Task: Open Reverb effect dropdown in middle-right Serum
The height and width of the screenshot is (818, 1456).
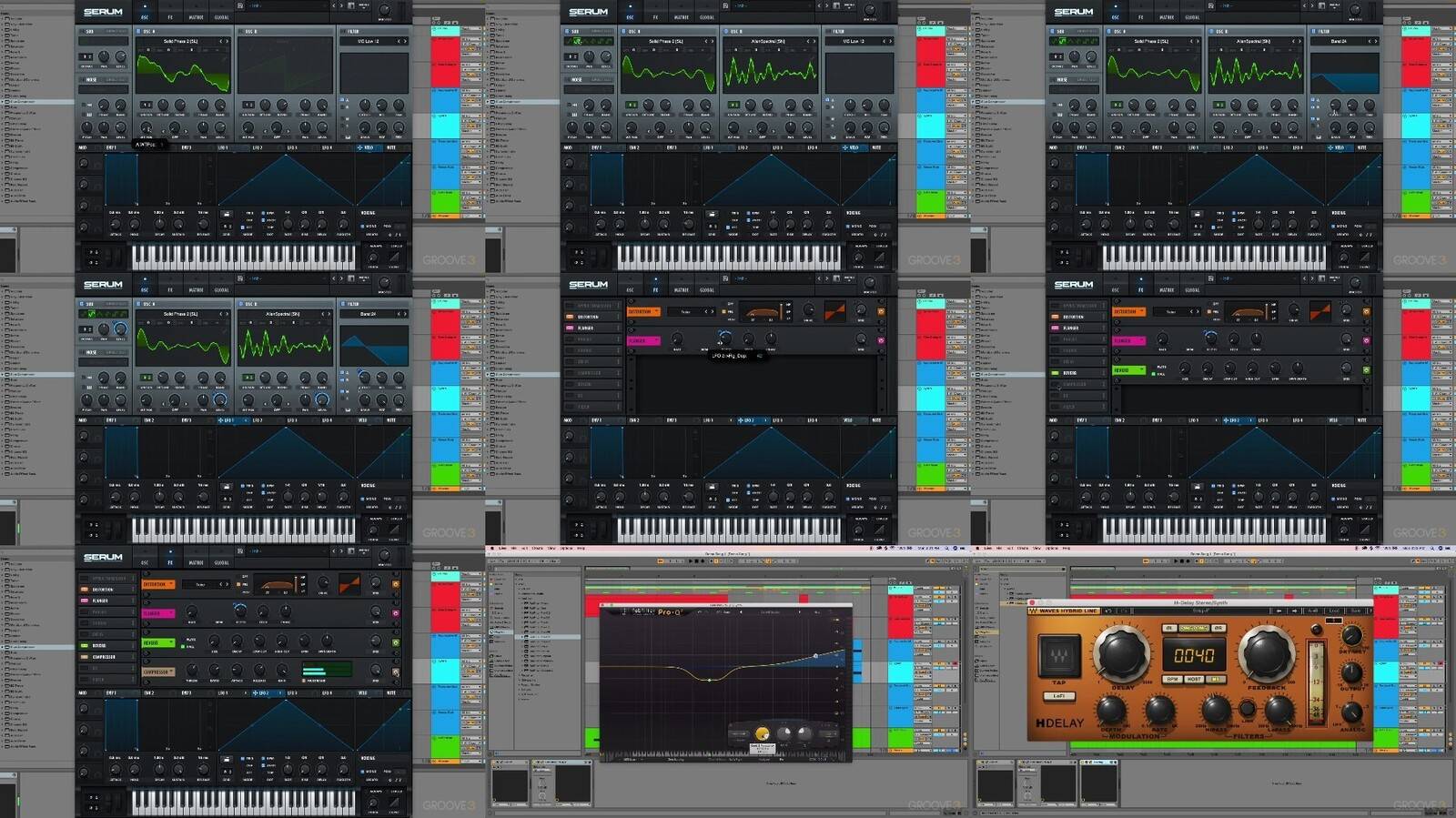Action: pos(1127,369)
